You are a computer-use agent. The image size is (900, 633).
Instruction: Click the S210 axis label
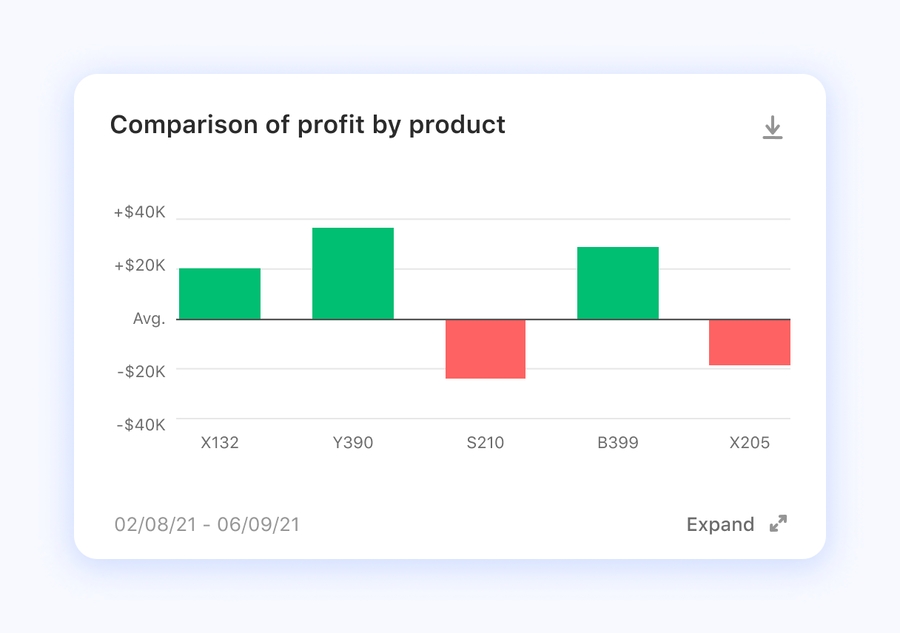coord(485,442)
